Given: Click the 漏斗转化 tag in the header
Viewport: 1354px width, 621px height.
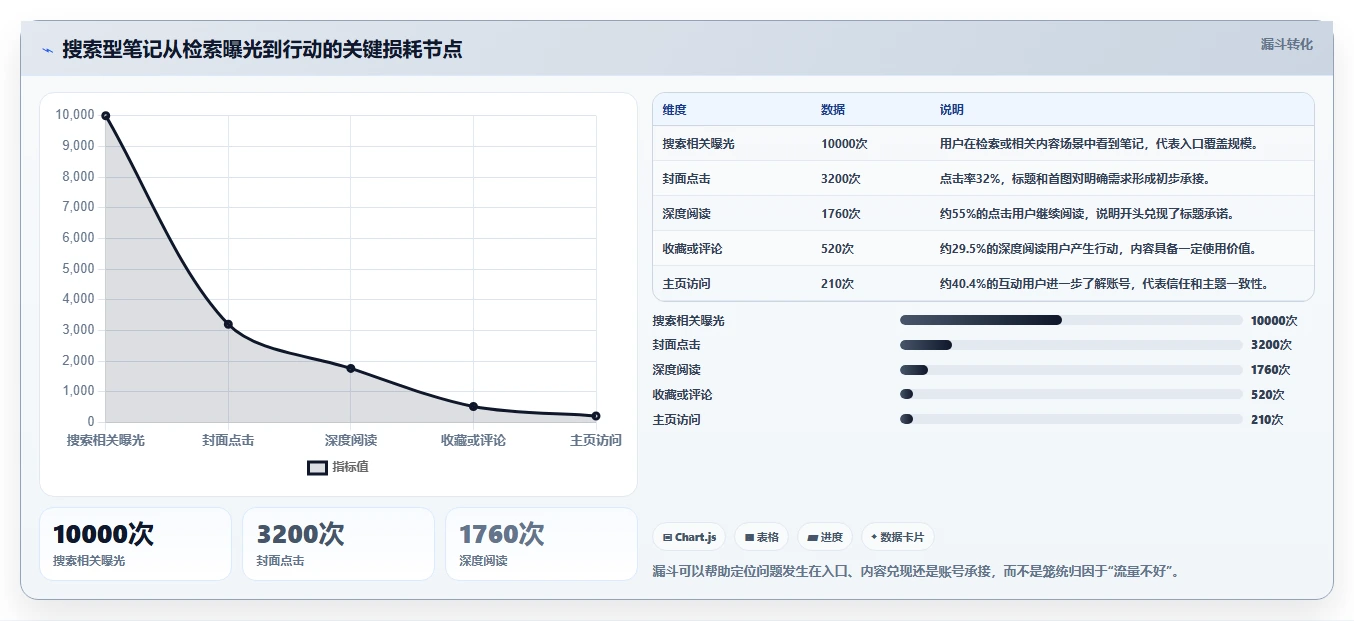Looking at the screenshot, I should [1286, 45].
